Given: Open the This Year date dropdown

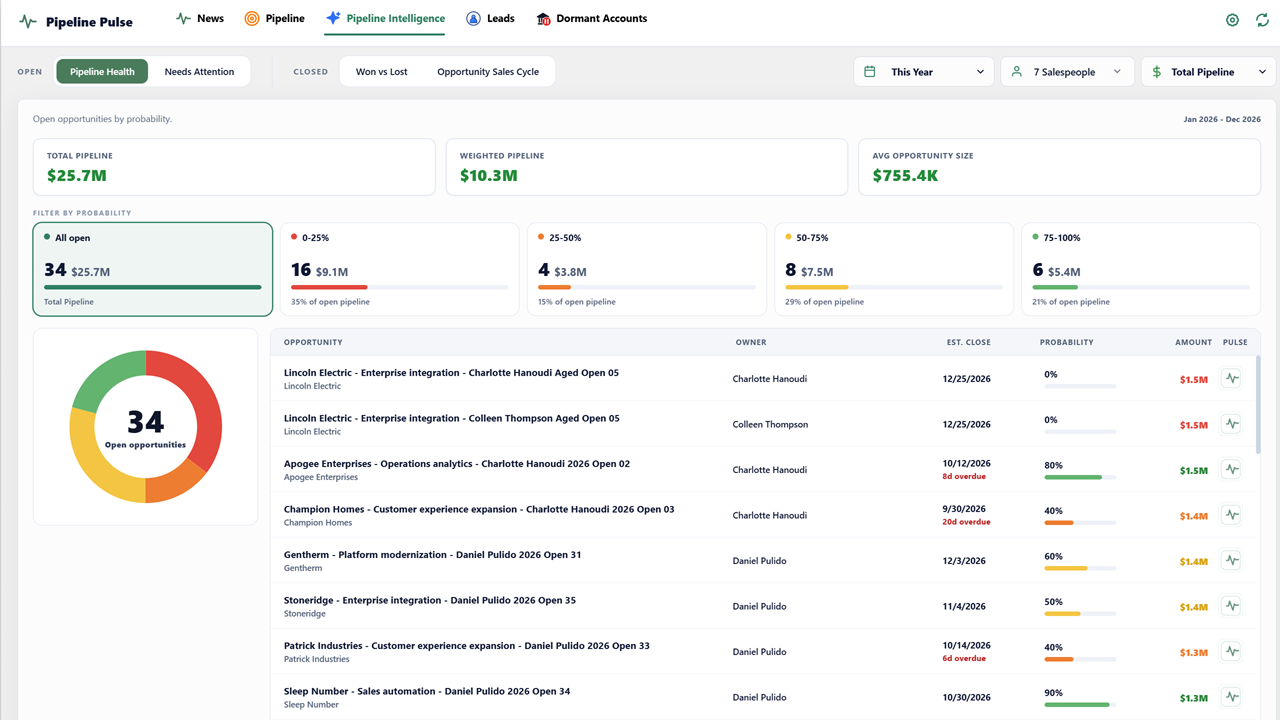Looking at the screenshot, I should (x=924, y=72).
